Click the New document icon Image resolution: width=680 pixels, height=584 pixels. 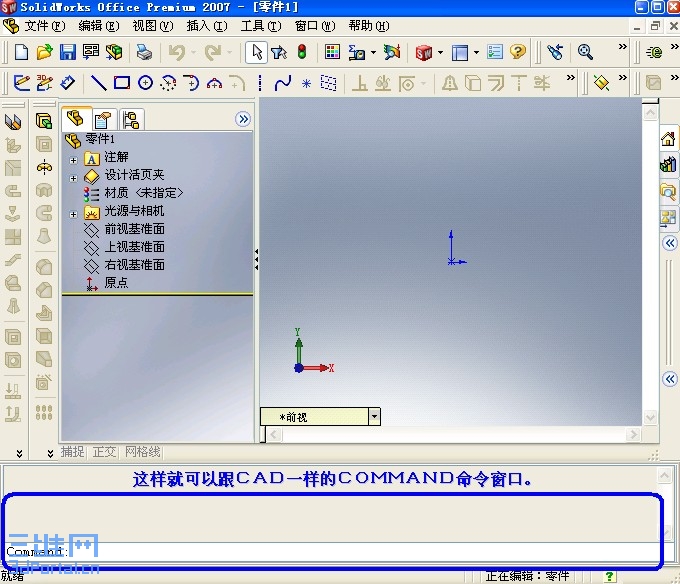tap(21, 52)
